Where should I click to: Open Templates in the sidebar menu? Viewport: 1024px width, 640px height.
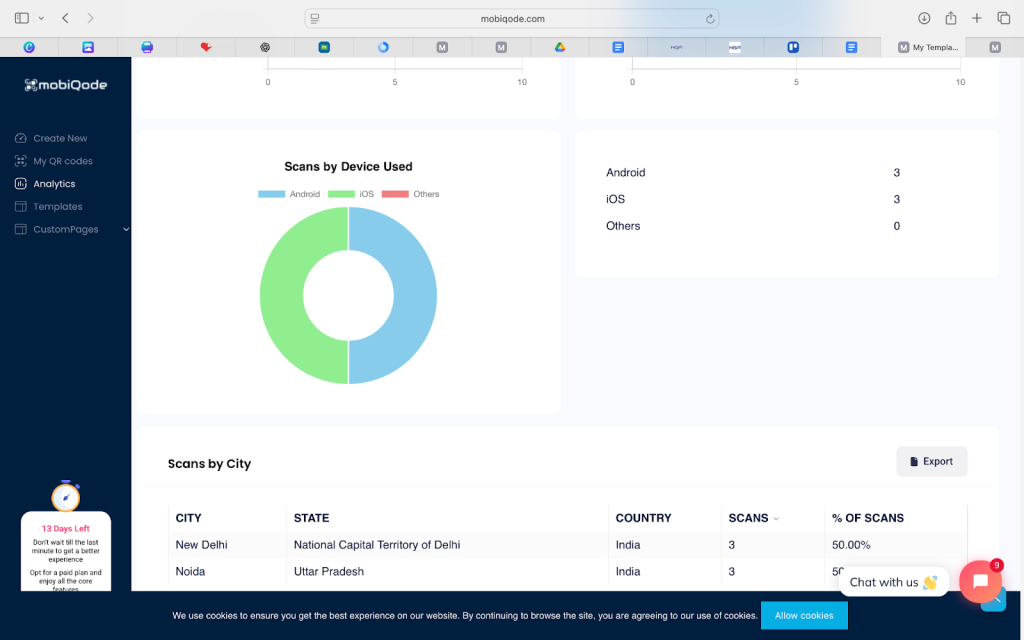point(57,207)
